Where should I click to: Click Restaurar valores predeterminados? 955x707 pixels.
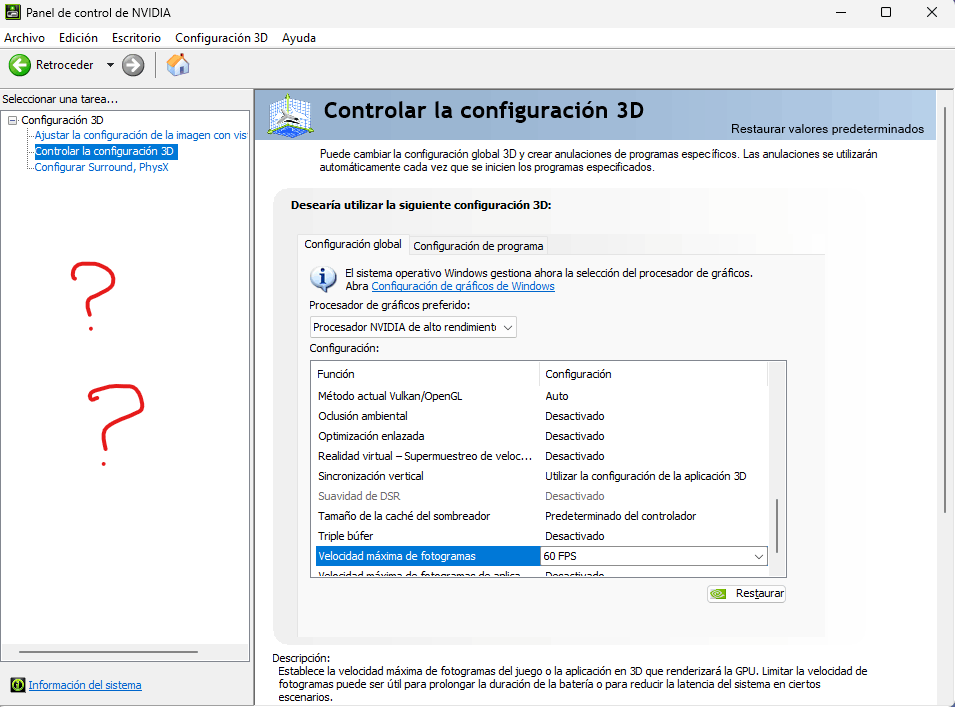click(x=827, y=129)
